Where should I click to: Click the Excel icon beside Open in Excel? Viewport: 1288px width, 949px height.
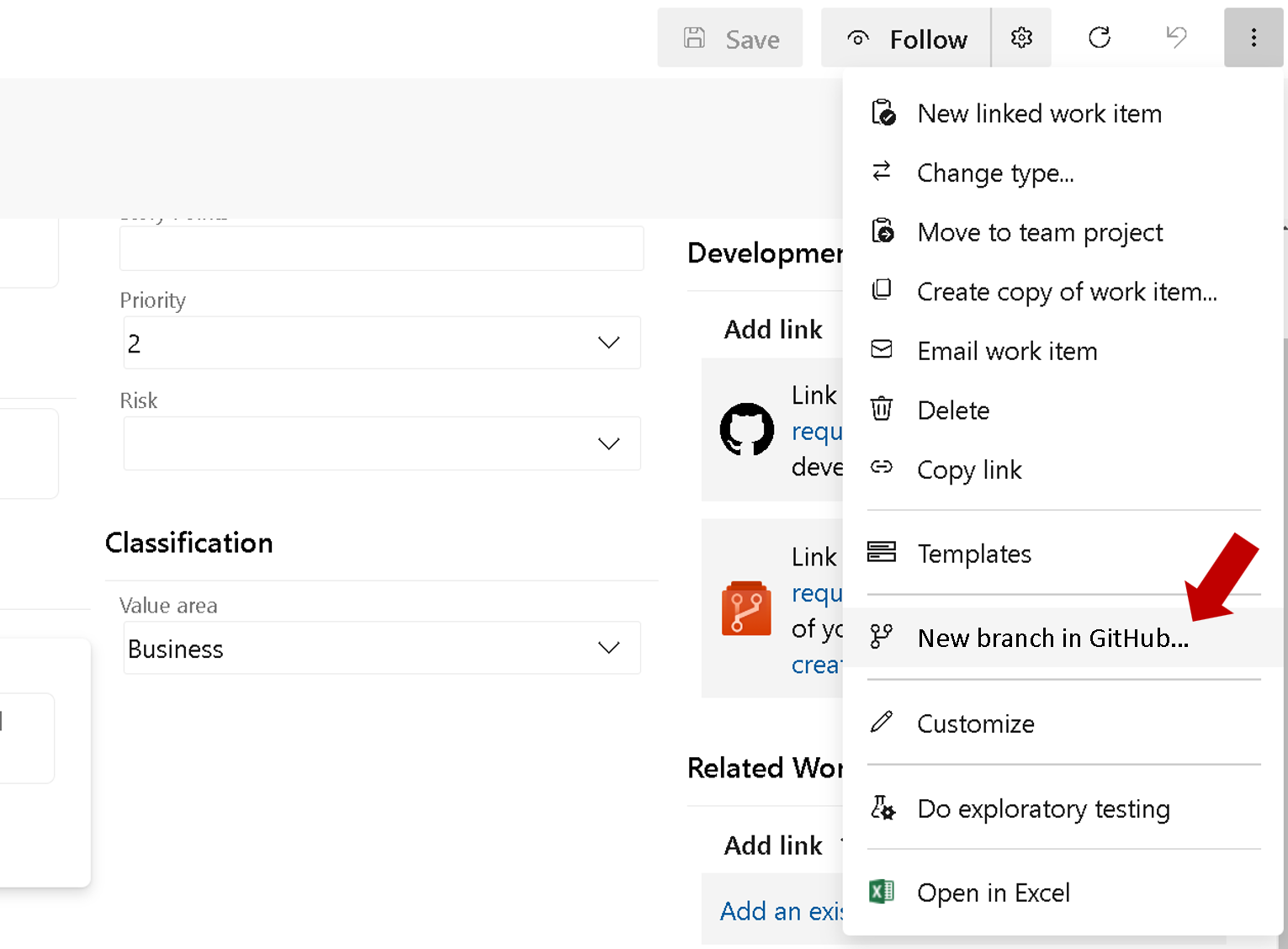(x=881, y=892)
